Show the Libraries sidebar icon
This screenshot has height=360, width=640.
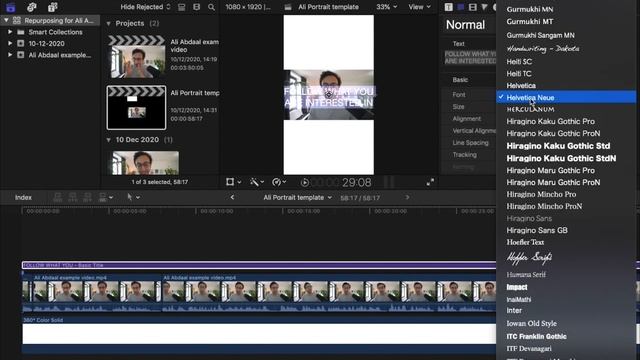coord(10,7)
